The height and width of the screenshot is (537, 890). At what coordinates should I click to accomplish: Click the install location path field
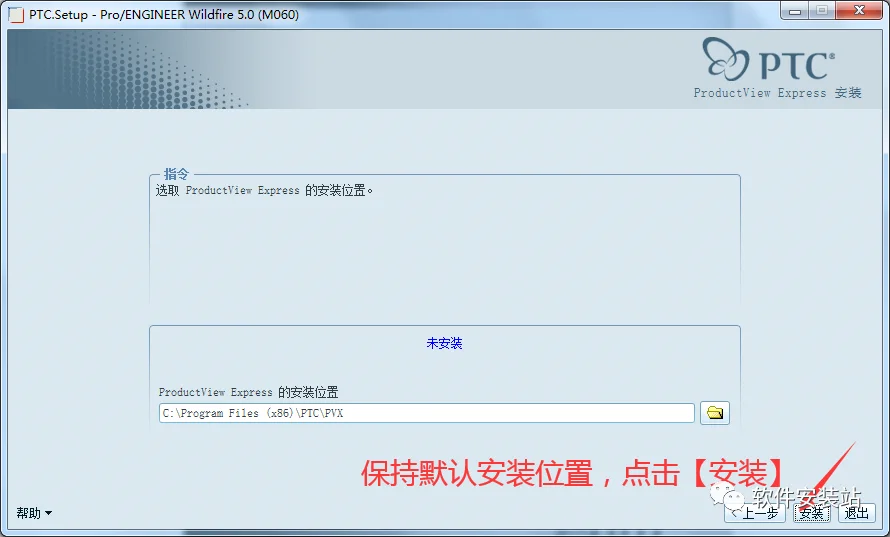click(426, 413)
